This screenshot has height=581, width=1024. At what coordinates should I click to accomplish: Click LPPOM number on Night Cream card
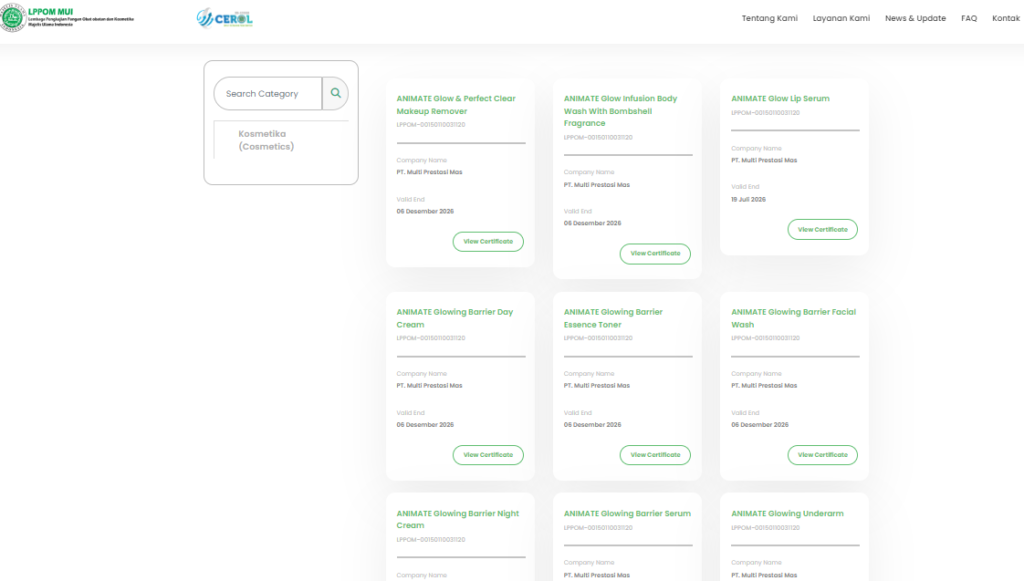point(431,540)
